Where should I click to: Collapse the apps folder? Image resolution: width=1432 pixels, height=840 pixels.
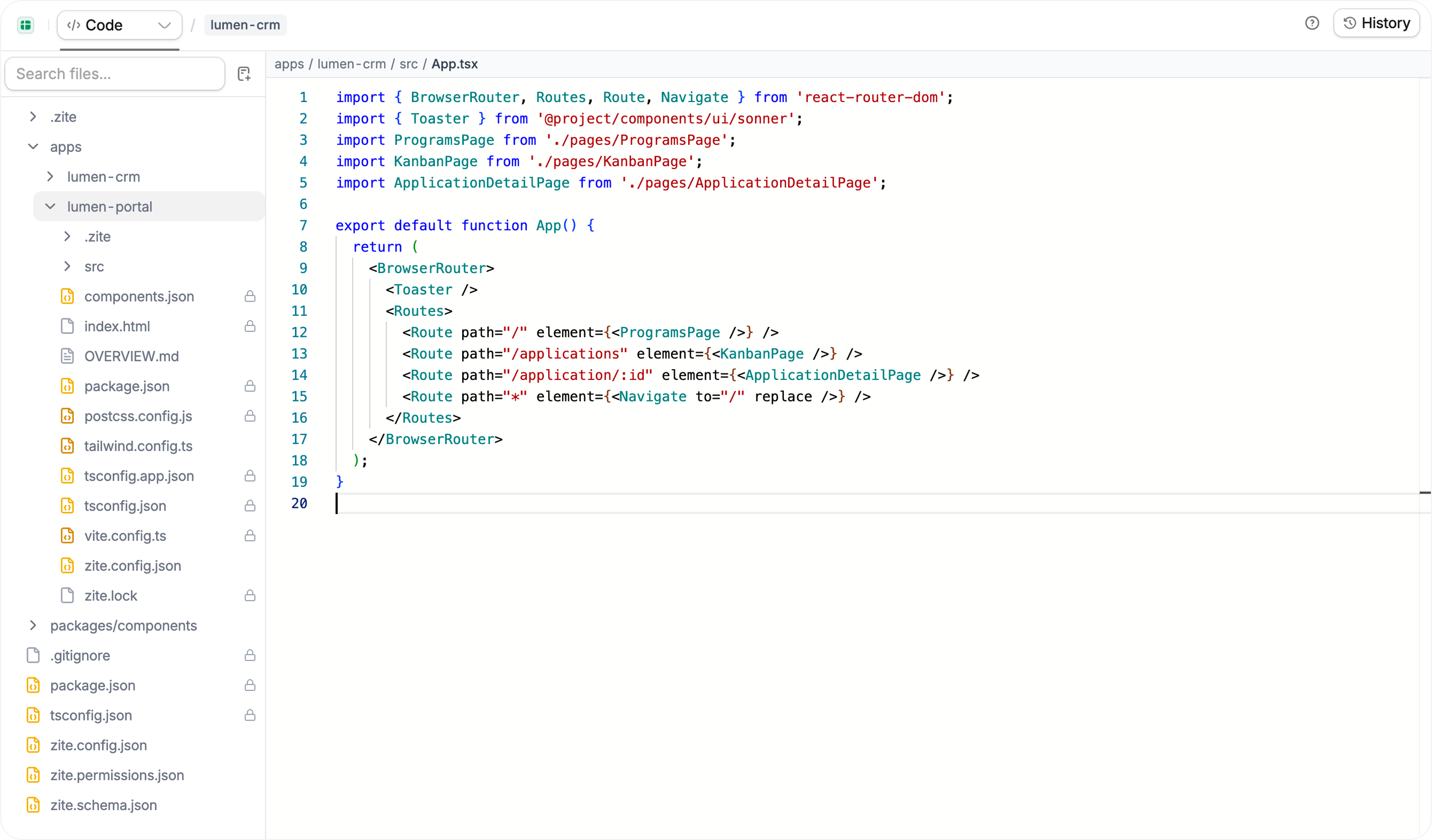tap(33, 146)
